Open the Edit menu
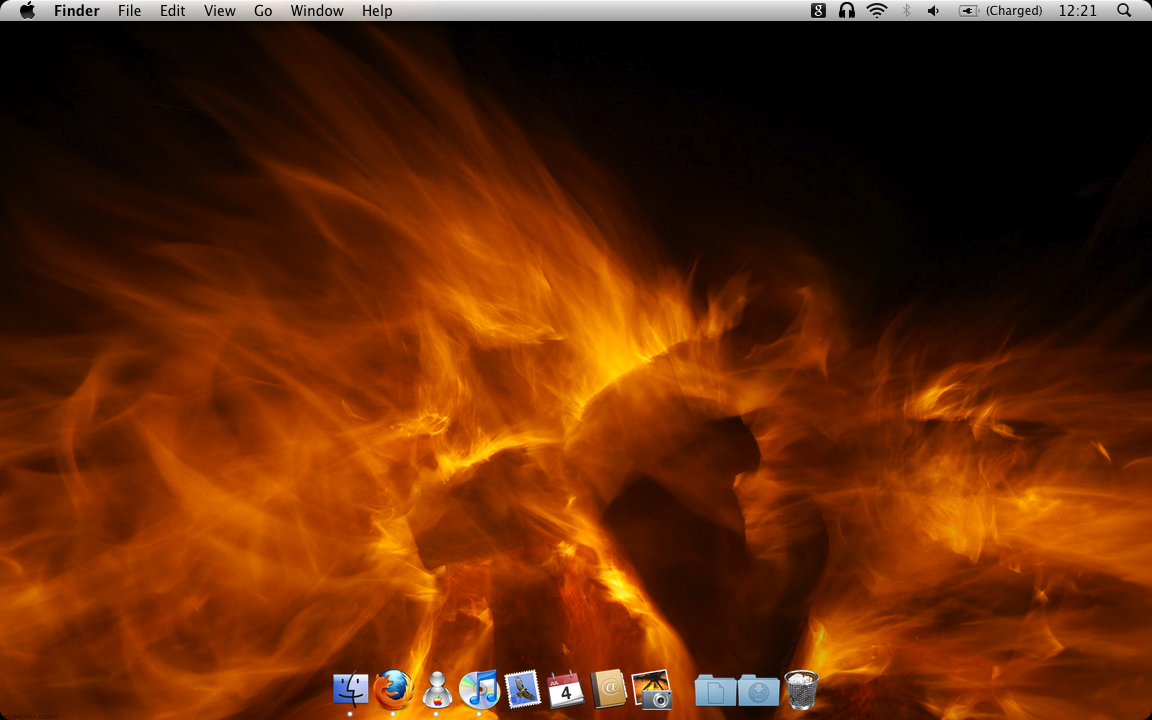Viewport: 1152px width, 720px height. (173, 10)
